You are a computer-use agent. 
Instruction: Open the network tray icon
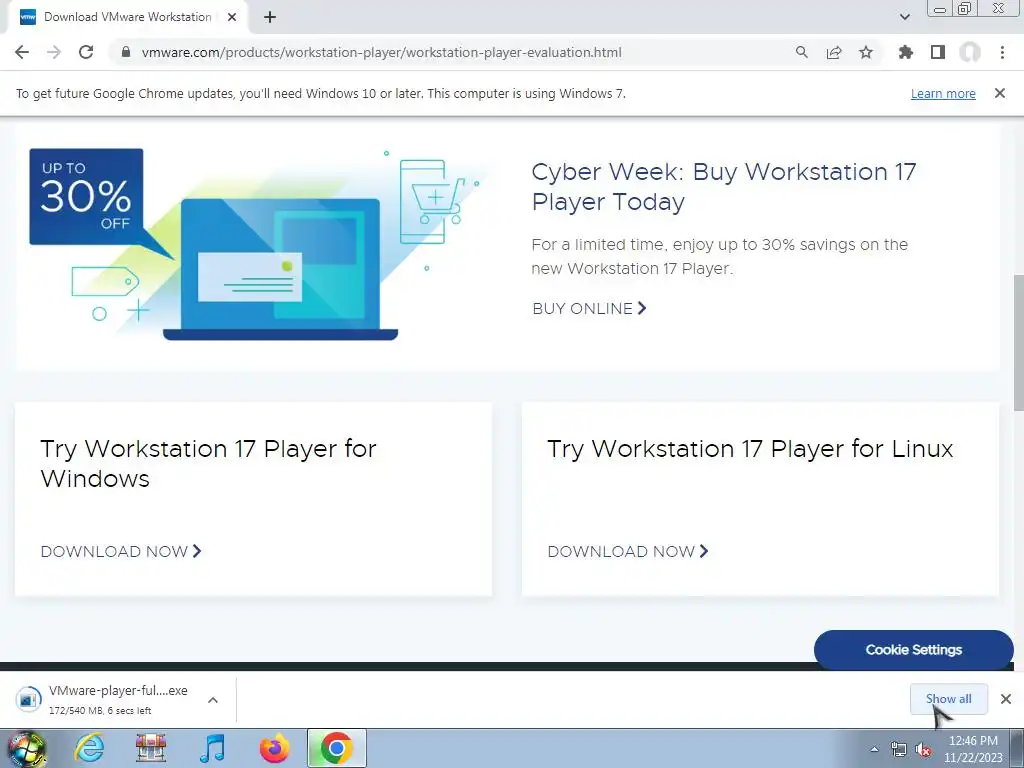tap(899, 749)
